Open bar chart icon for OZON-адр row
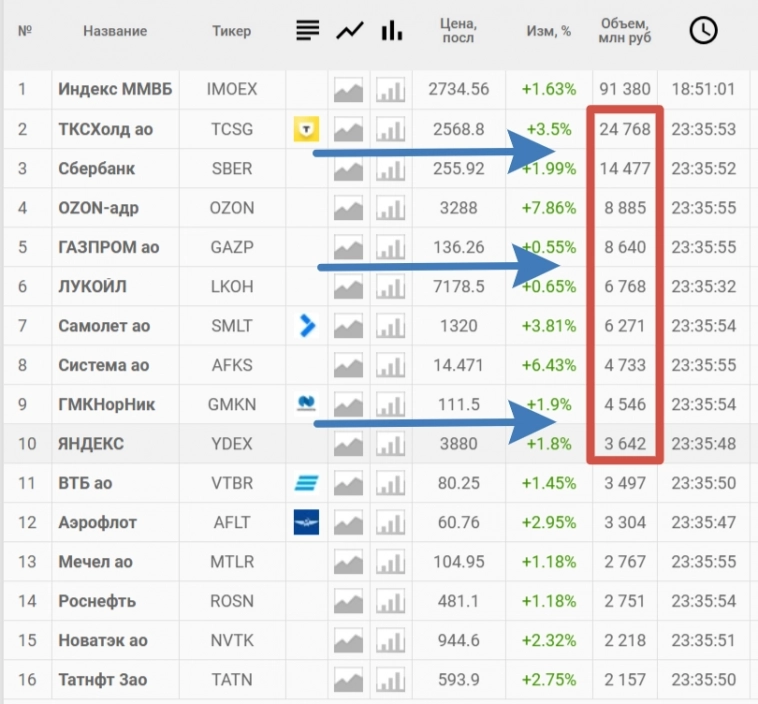Image resolution: width=758 pixels, height=704 pixels. pos(391,209)
